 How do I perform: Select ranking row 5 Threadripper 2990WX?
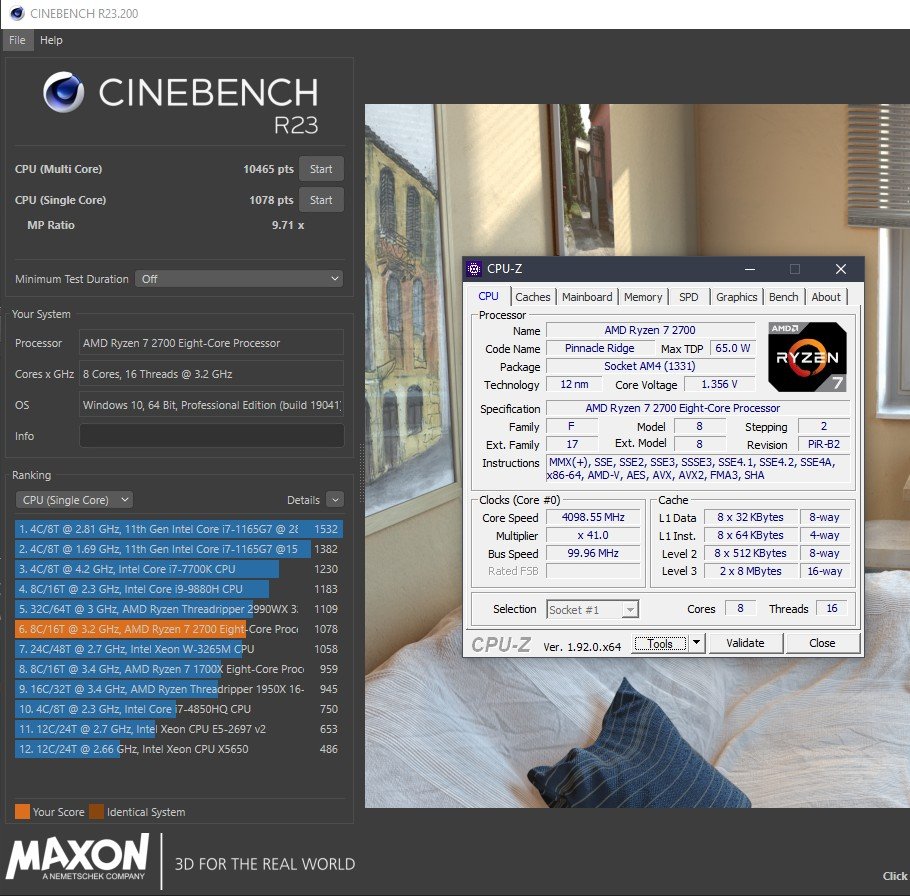coord(179,609)
